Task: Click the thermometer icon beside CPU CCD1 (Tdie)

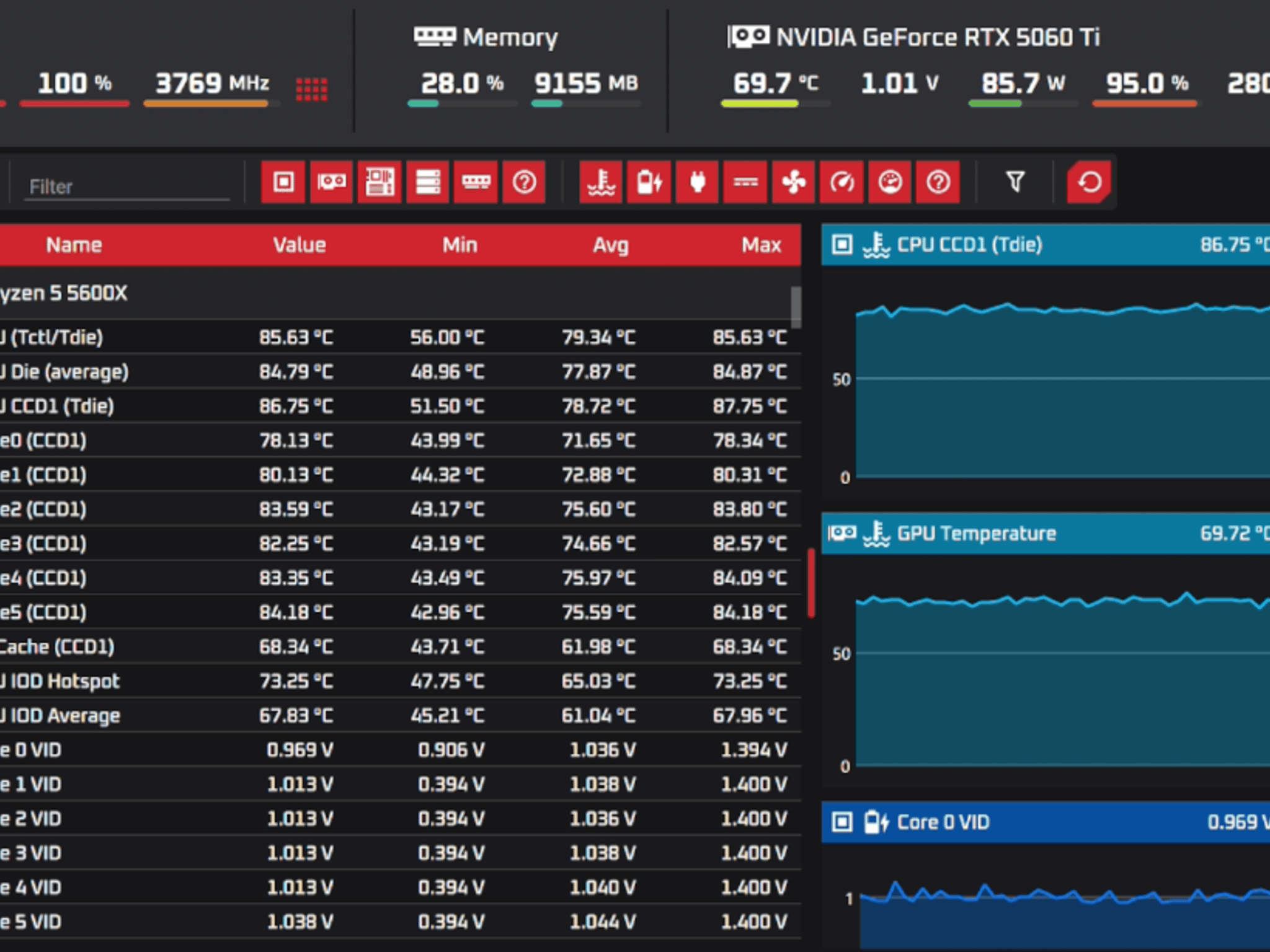Action: (x=876, y=245)
